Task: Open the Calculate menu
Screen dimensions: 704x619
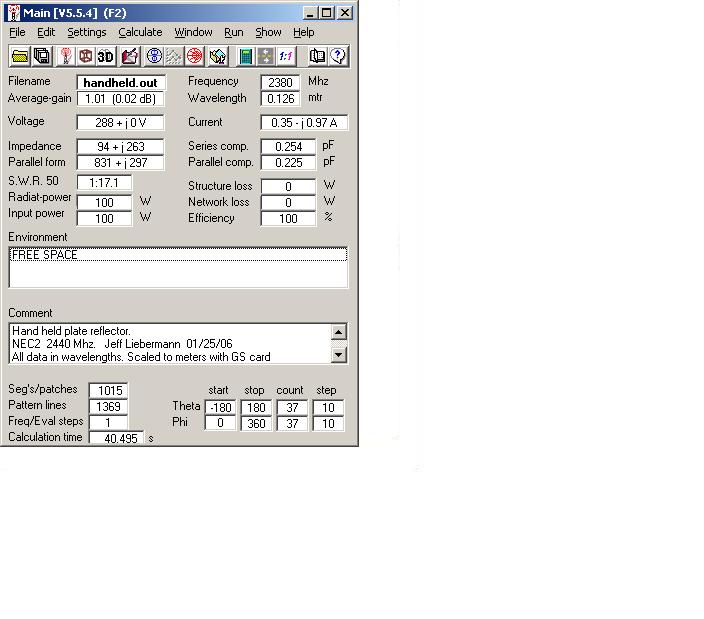Action: pyautogui.click(x=140, y=32)
